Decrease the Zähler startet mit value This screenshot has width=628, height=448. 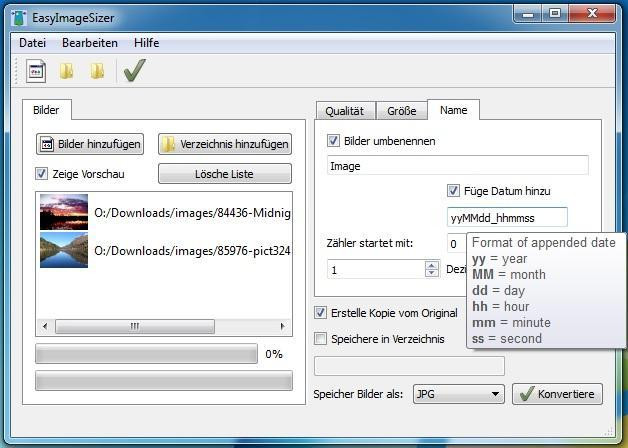pos(432,273)
